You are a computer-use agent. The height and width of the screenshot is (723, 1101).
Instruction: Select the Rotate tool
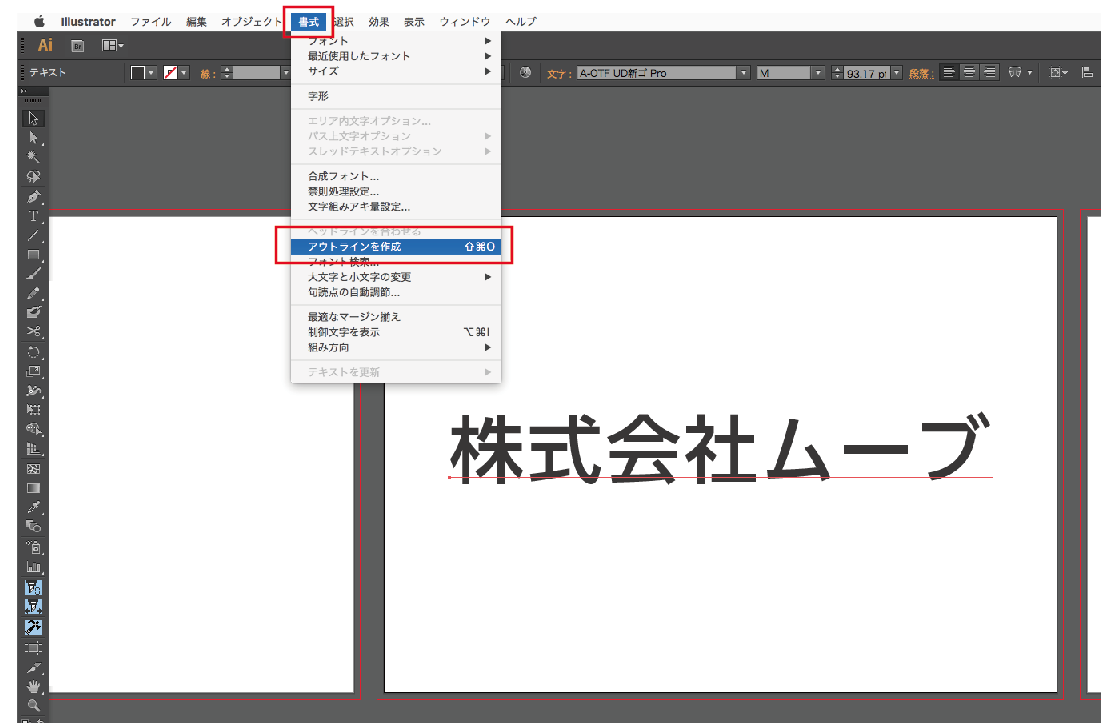[33, 352]
